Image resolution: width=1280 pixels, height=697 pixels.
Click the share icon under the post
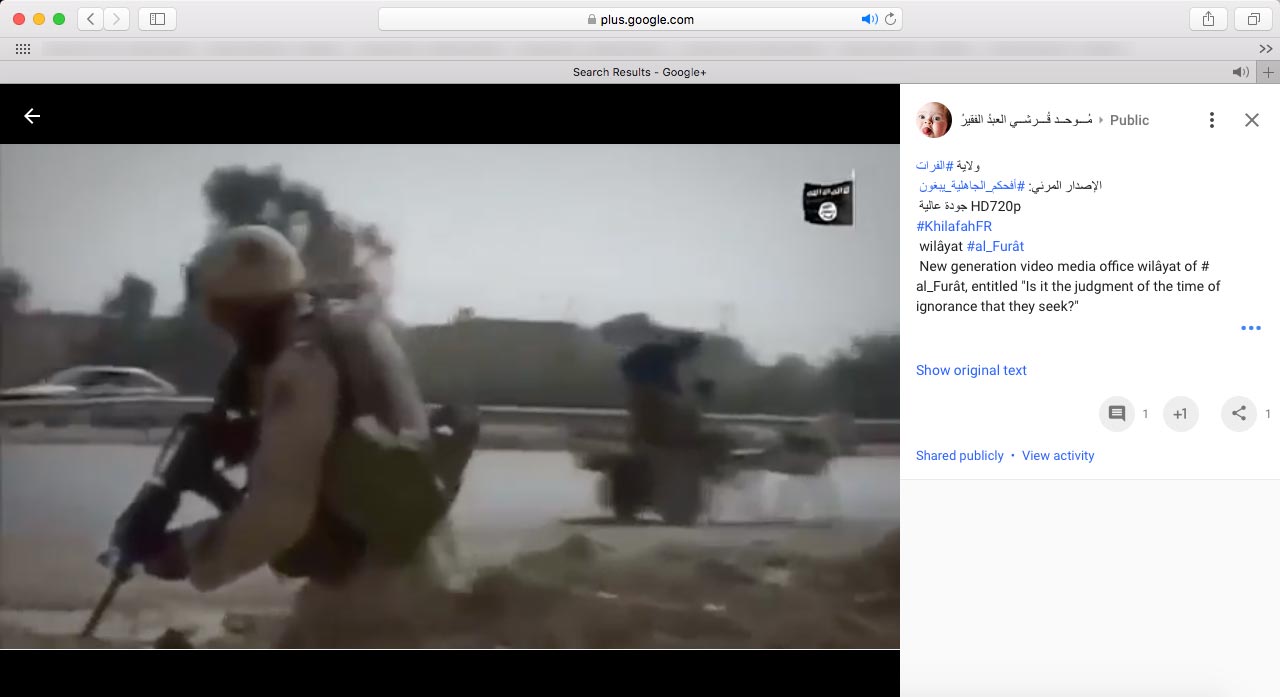1238,414
